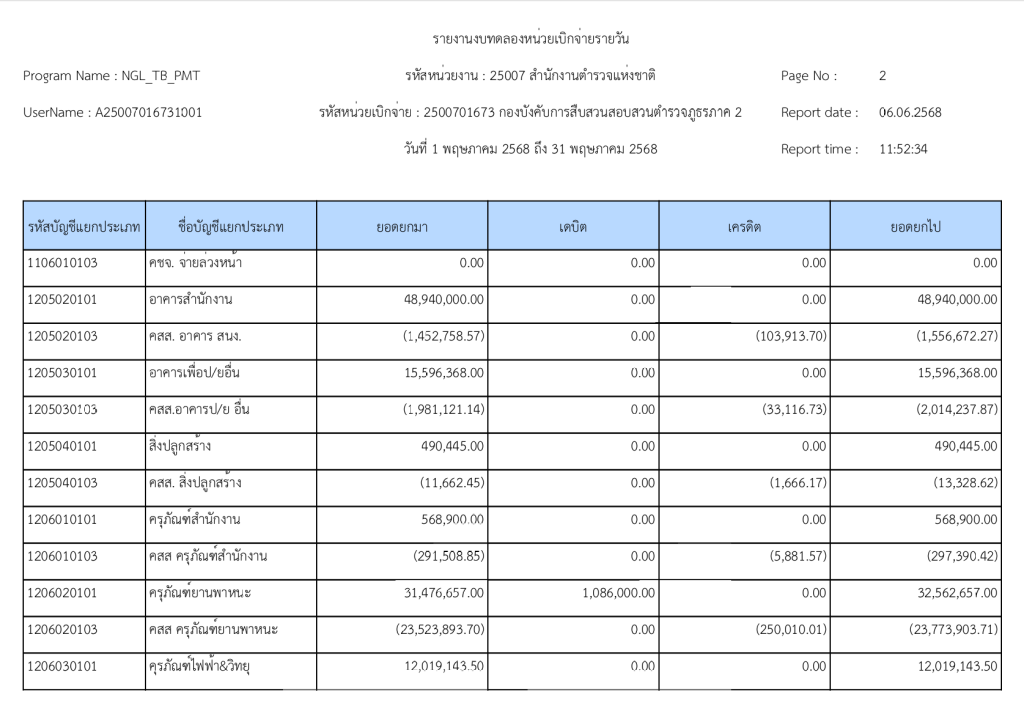Click the Report time value 11:52:34
Viewport: 1024px width, 714px height.
pyautogui.click(x=903, y=150)
